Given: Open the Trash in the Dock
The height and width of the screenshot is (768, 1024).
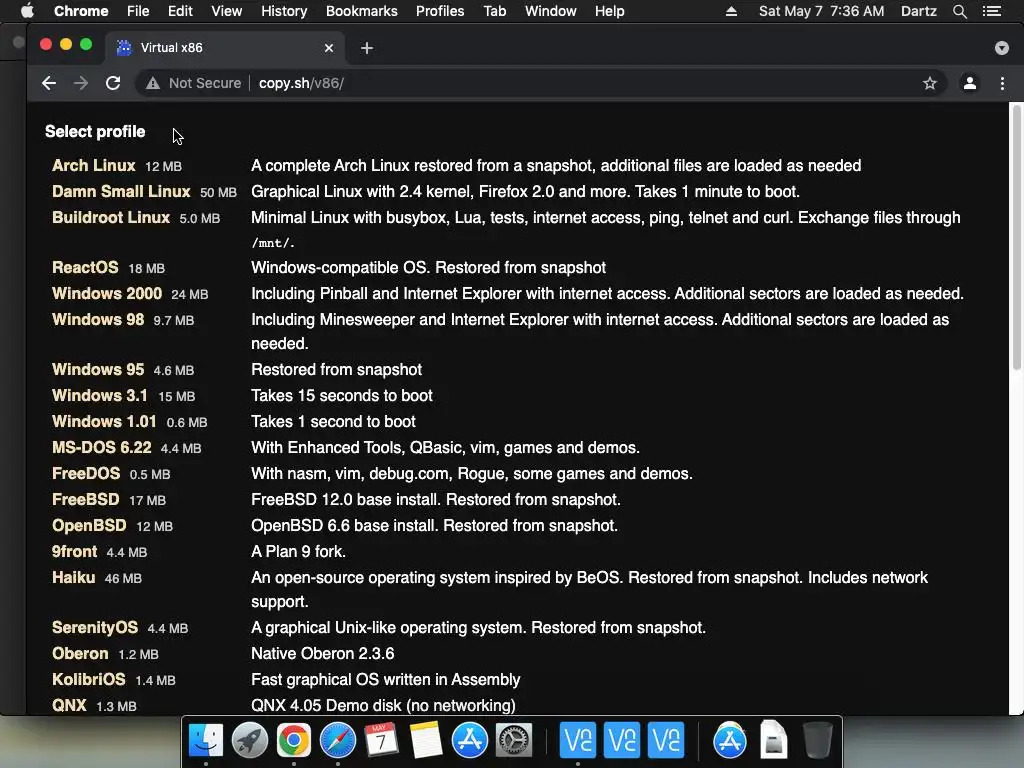Looking at the screenshot, I should [x=817, y=741].
